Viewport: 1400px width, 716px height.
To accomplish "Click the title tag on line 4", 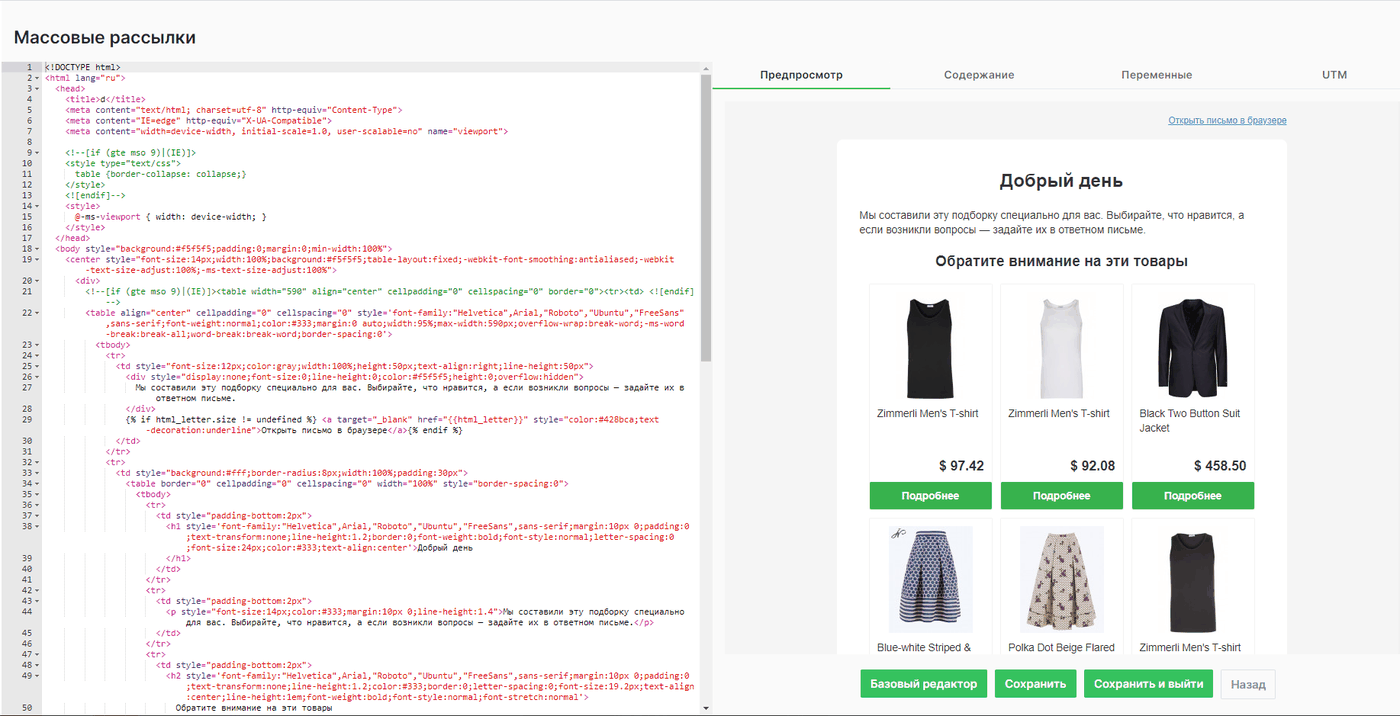I will (x=105, y=99).
